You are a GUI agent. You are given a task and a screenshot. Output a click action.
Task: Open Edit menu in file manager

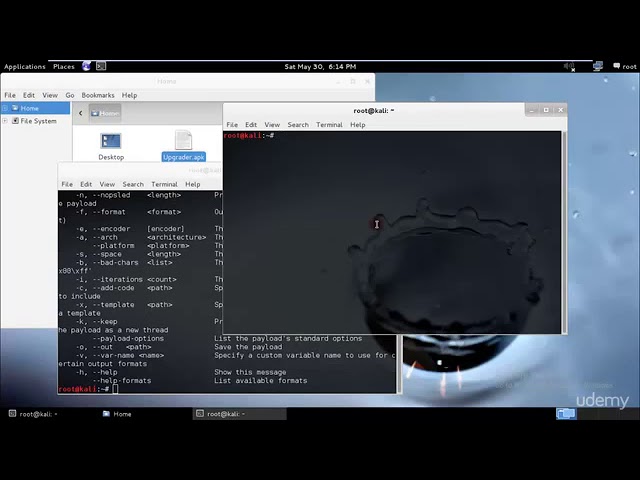point(29,95)
